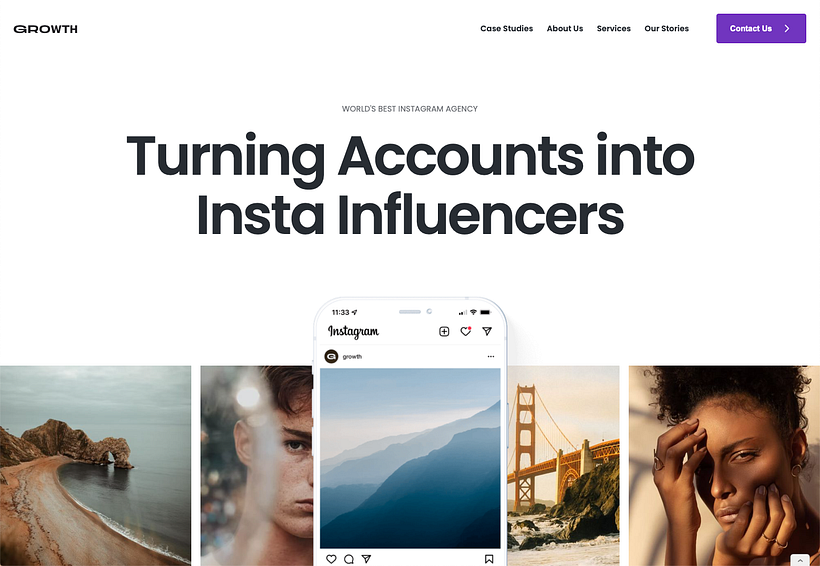Click the GROWTH logo in header
This screenshot has height=566, width=820.
45,29
